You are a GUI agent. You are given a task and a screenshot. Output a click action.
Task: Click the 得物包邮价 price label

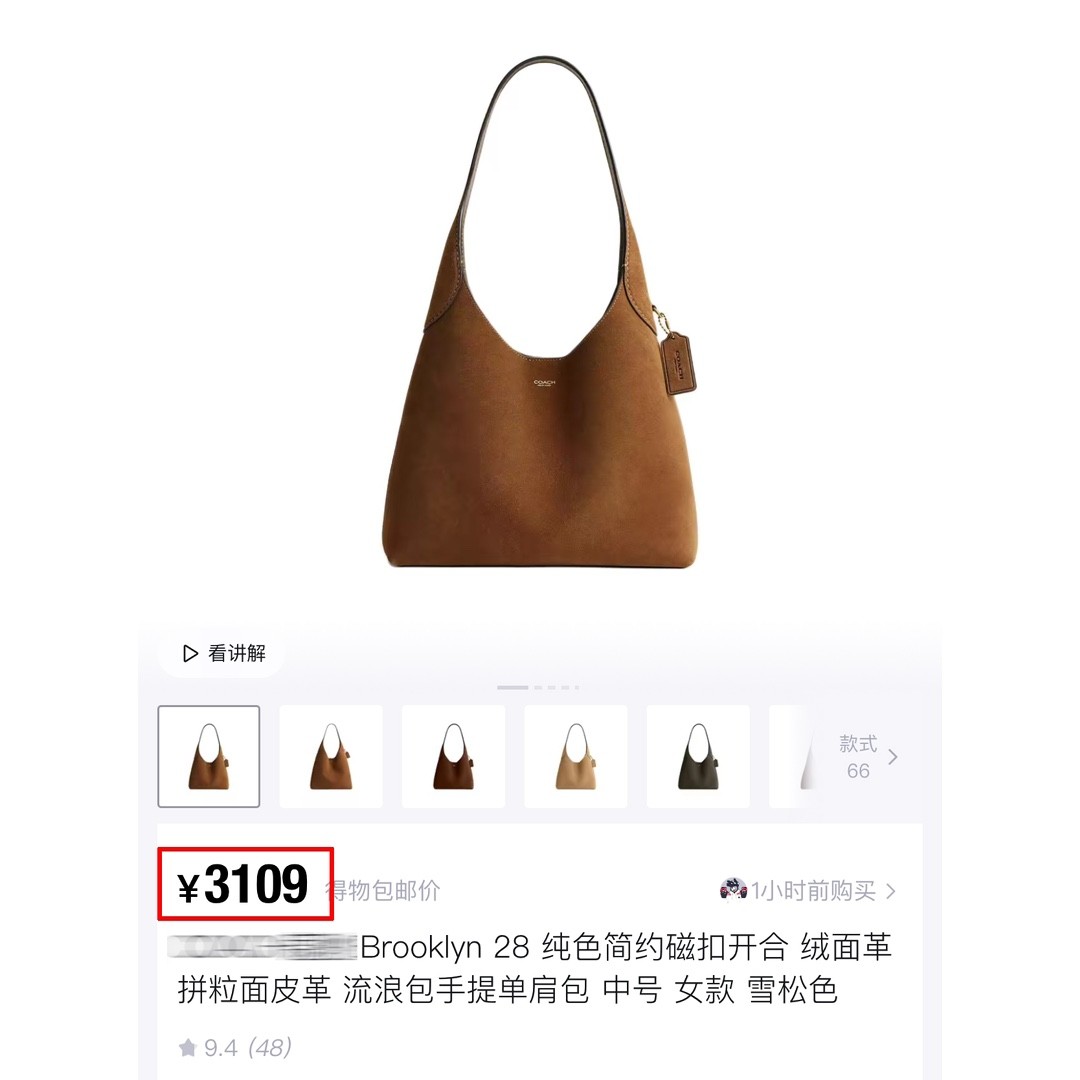point(383,891)
